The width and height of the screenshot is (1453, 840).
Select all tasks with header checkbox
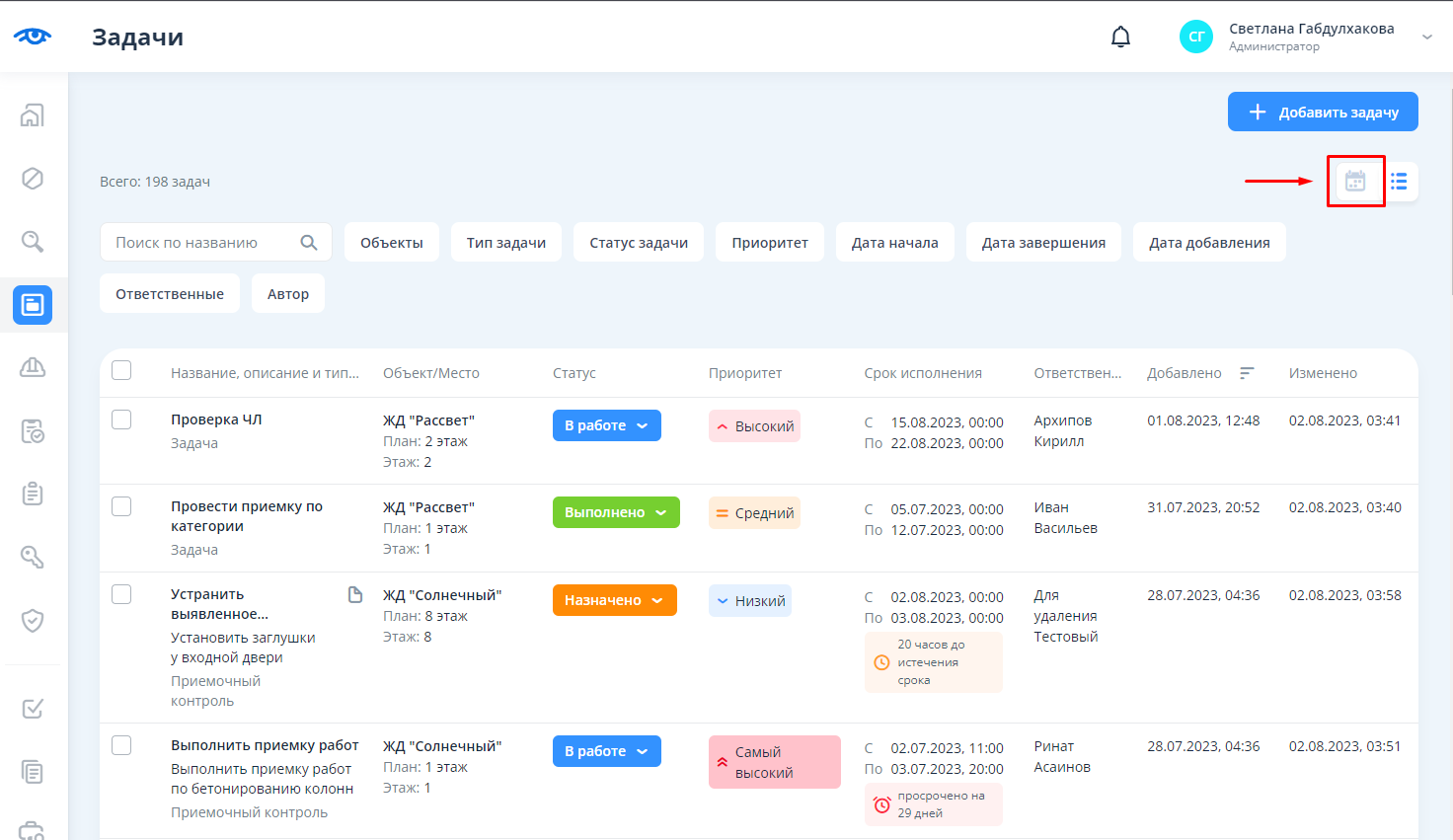tap(121, 371)
